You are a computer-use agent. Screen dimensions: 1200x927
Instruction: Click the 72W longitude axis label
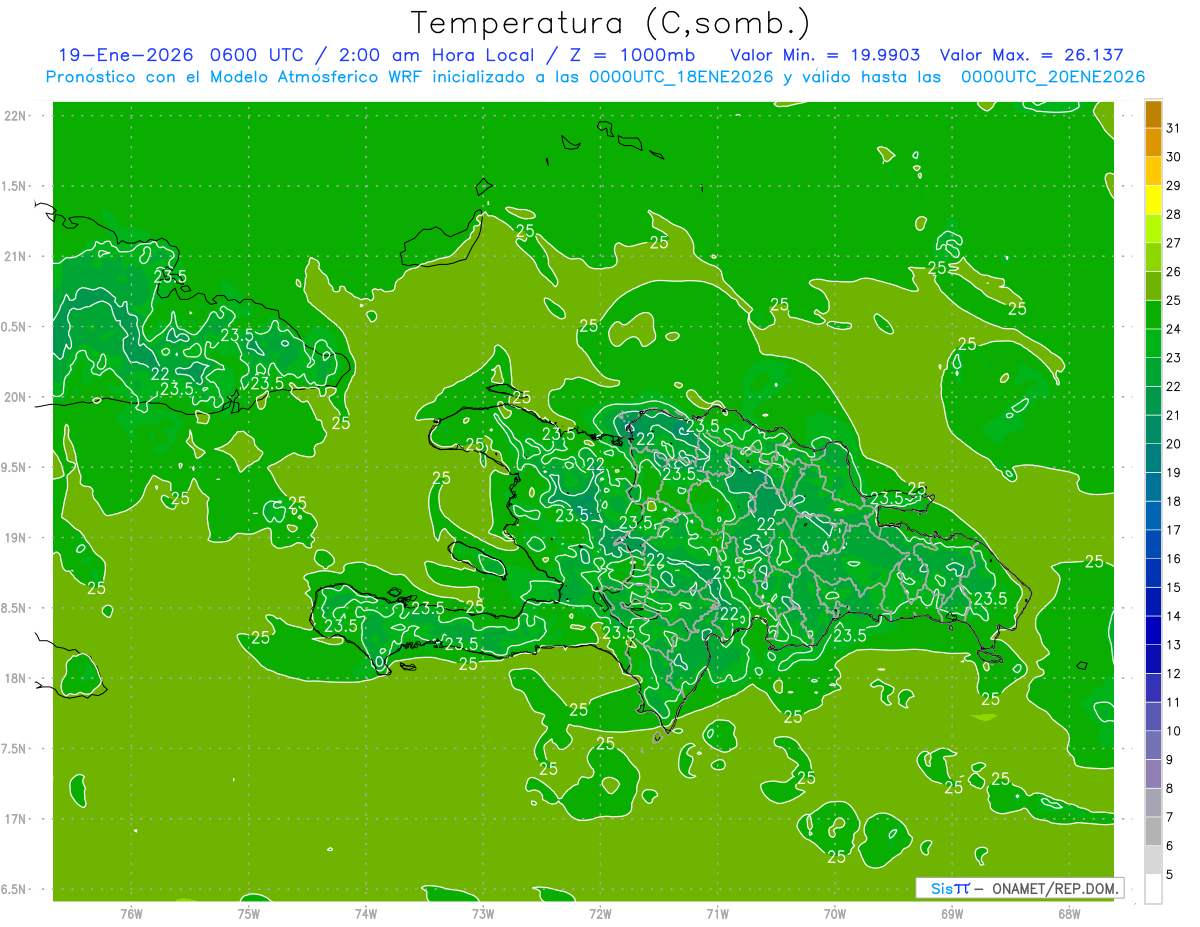(x=600, y=914)
